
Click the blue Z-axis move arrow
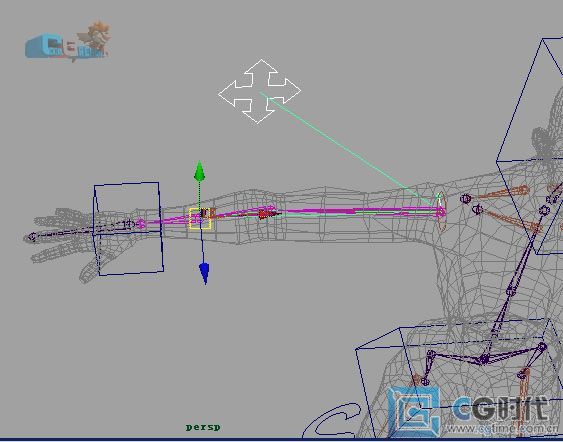click(204, 273)
